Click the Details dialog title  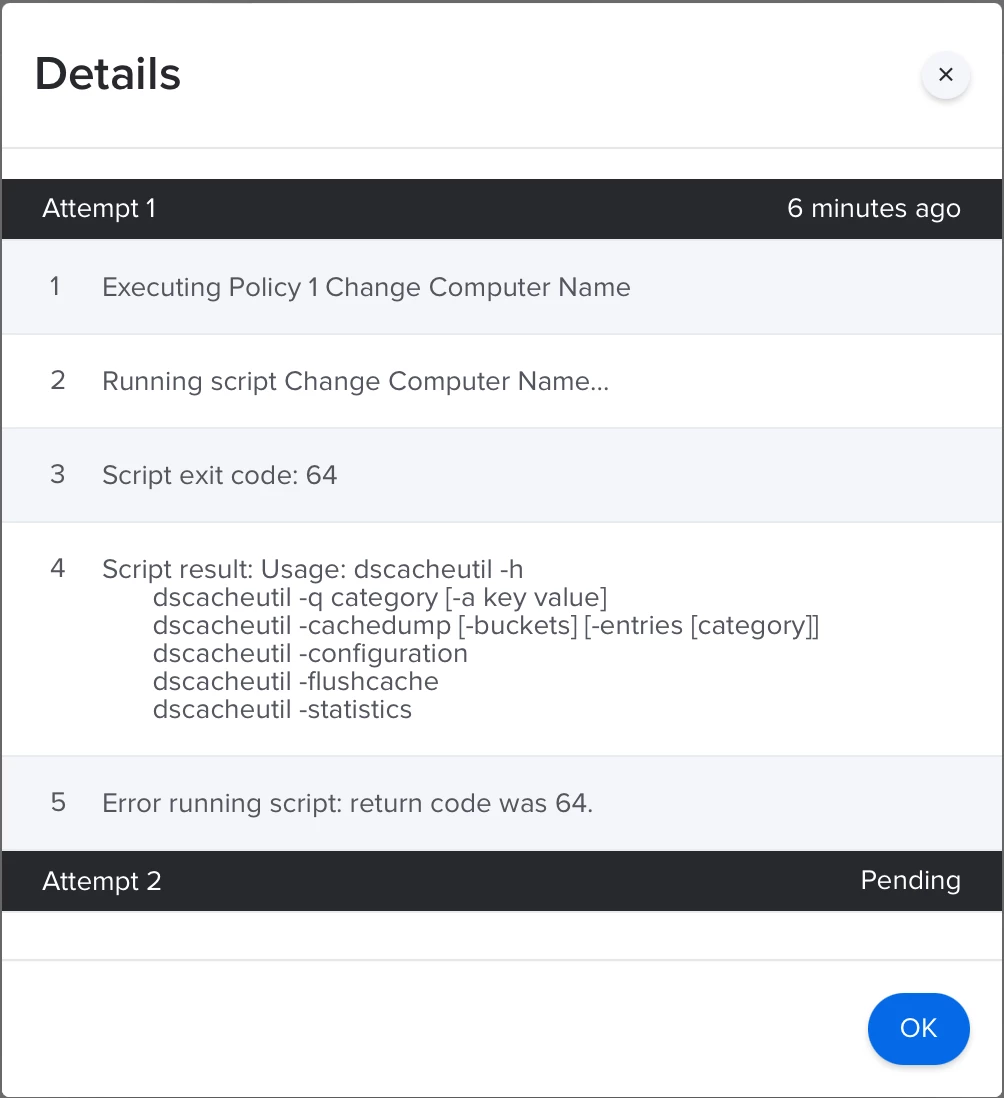point(108,74)
